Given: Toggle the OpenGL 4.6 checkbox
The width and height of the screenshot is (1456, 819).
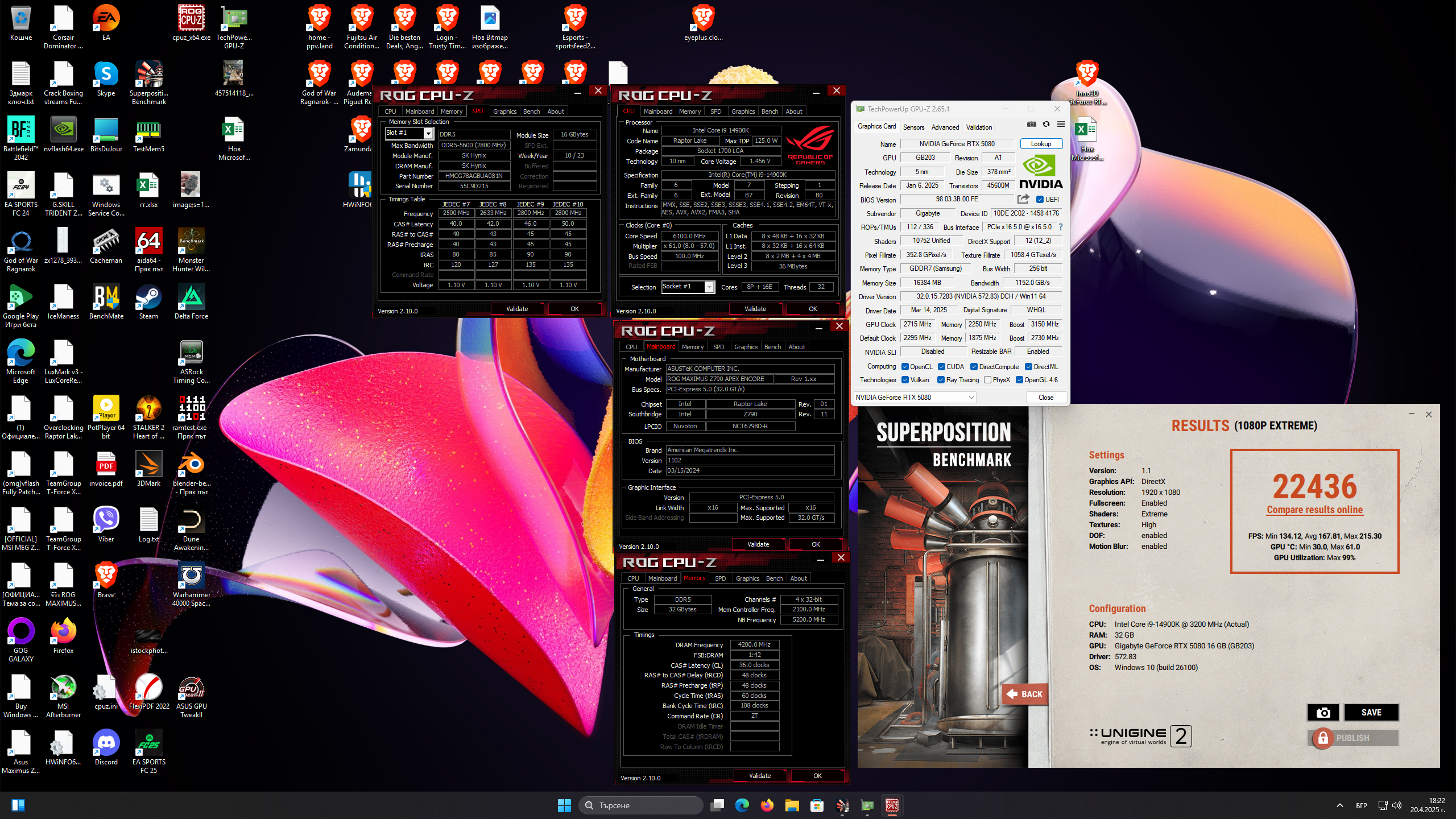Looking at the screenshot, I should [1019, 380].
